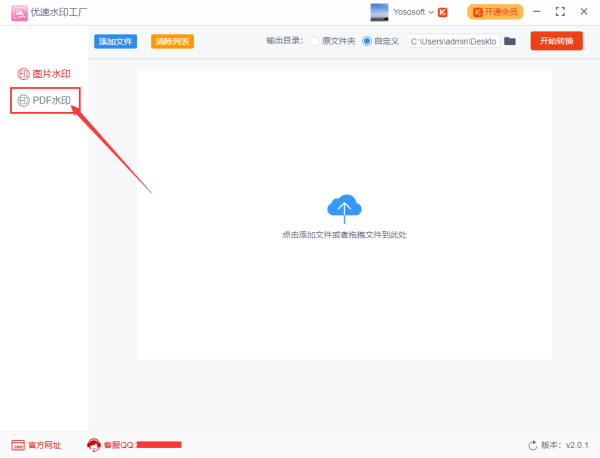The width and height of the screenshot is (600, 458).
Task: Switch to the 图片水印 tab
Action: tap(44, 74)
